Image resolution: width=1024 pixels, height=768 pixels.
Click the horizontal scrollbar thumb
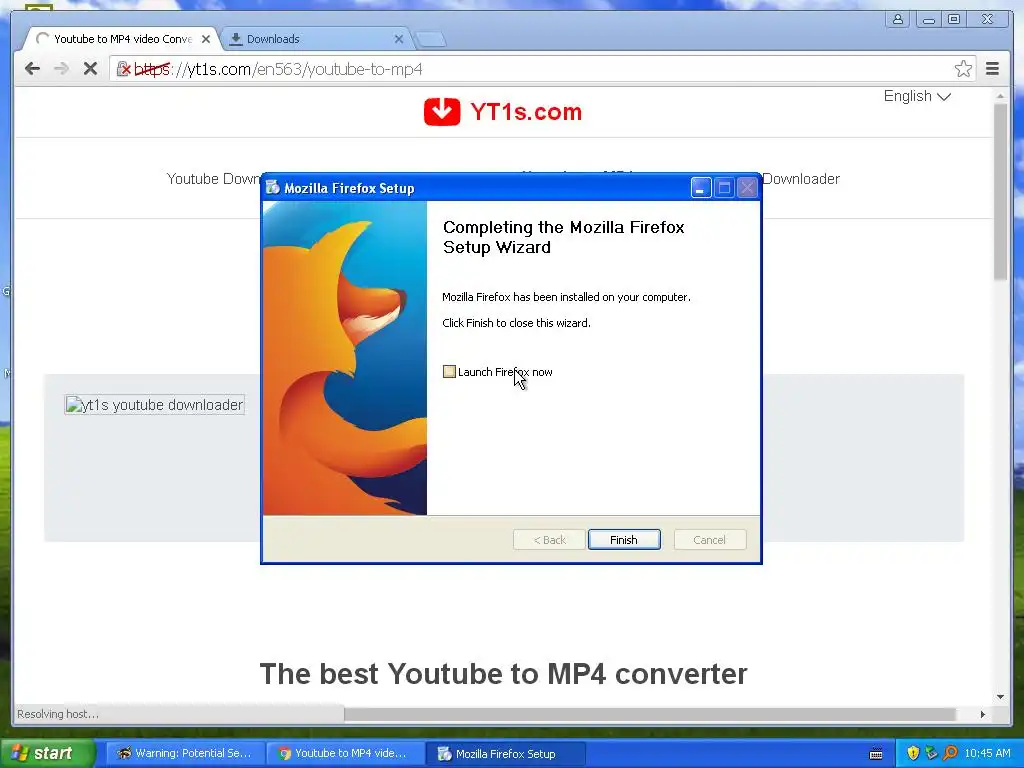point(650,714)
